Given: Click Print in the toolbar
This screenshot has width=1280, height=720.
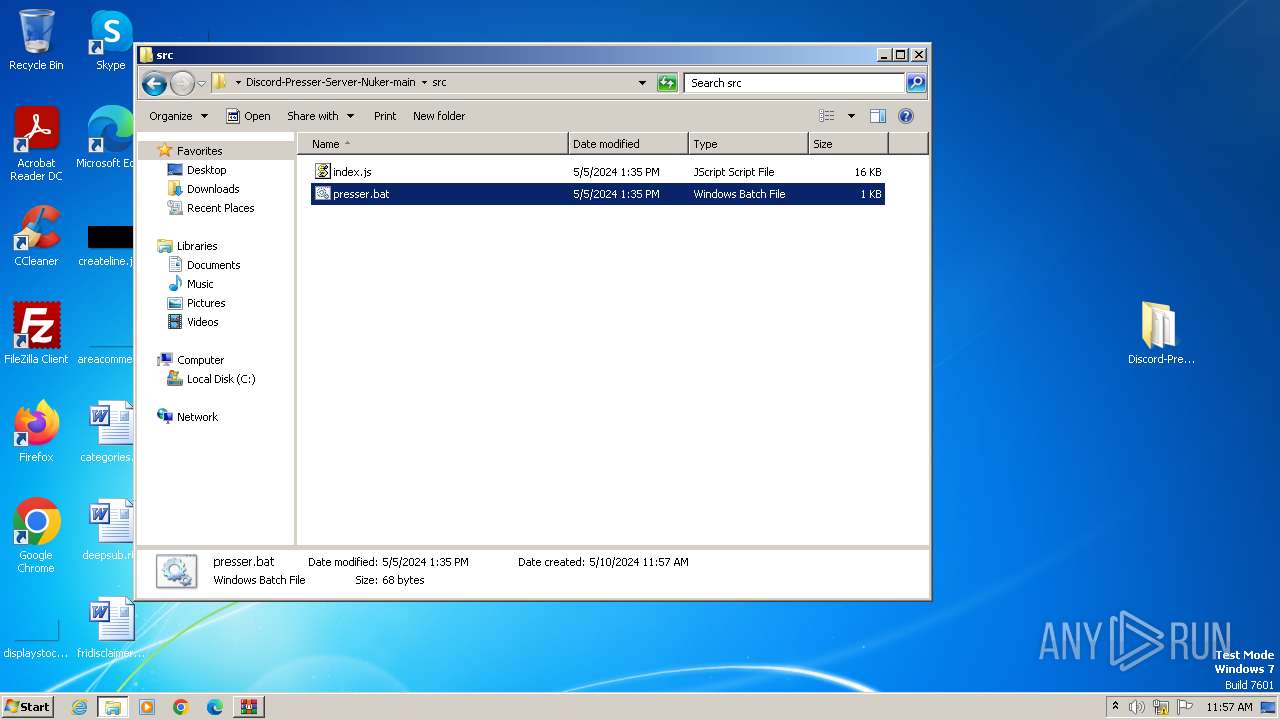Looking at the screenshot, I should point(385,116).
